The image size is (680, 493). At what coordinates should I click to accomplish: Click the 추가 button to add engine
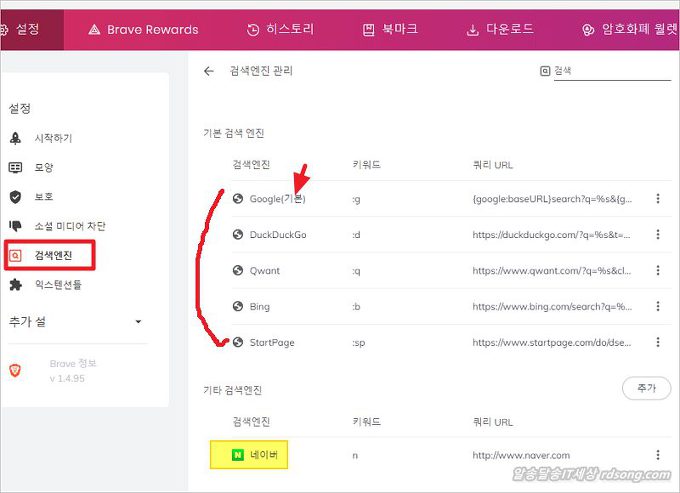(x=640, y=388)
